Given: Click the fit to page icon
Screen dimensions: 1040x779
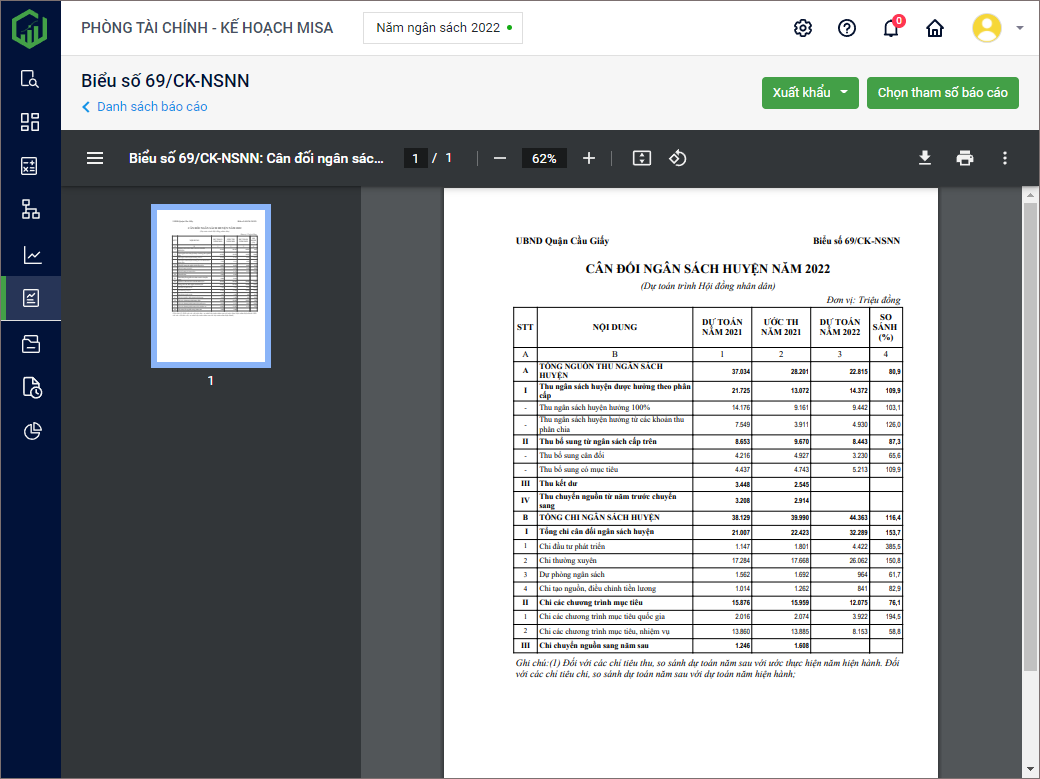Looking at the screenshot, I should click(x=642, y=158).
